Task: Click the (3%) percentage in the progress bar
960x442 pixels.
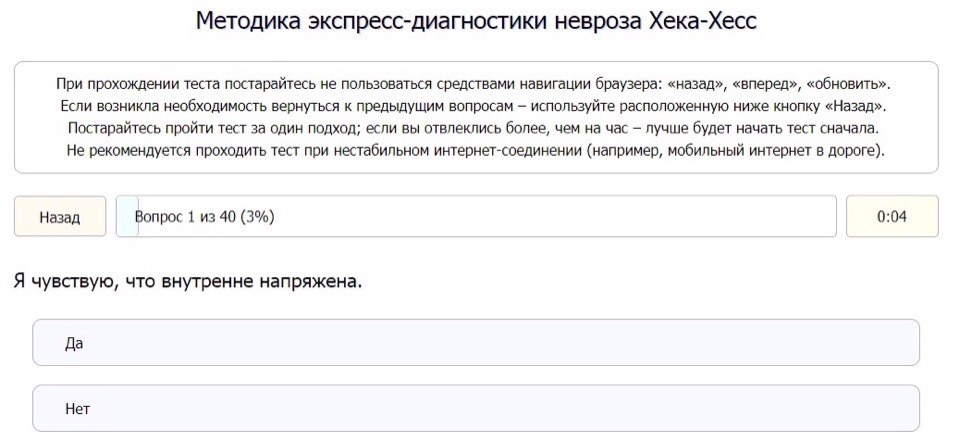Action: click(258, 217)
